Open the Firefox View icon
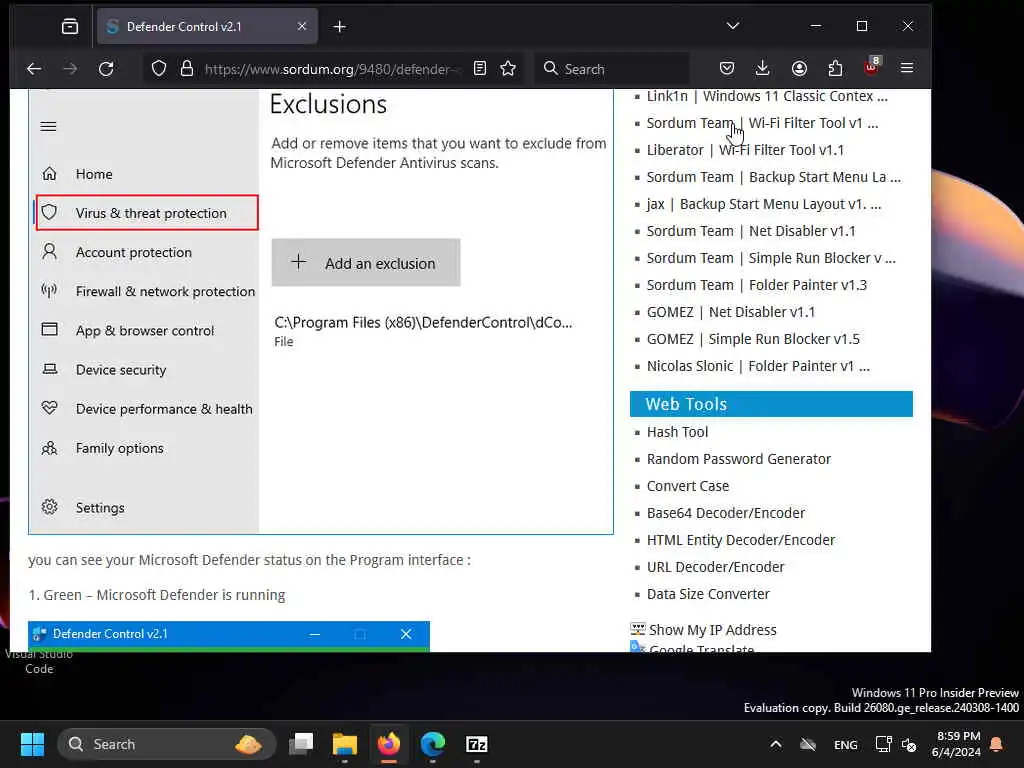Viewport: 1024px width, 768px height. [70, 26]
